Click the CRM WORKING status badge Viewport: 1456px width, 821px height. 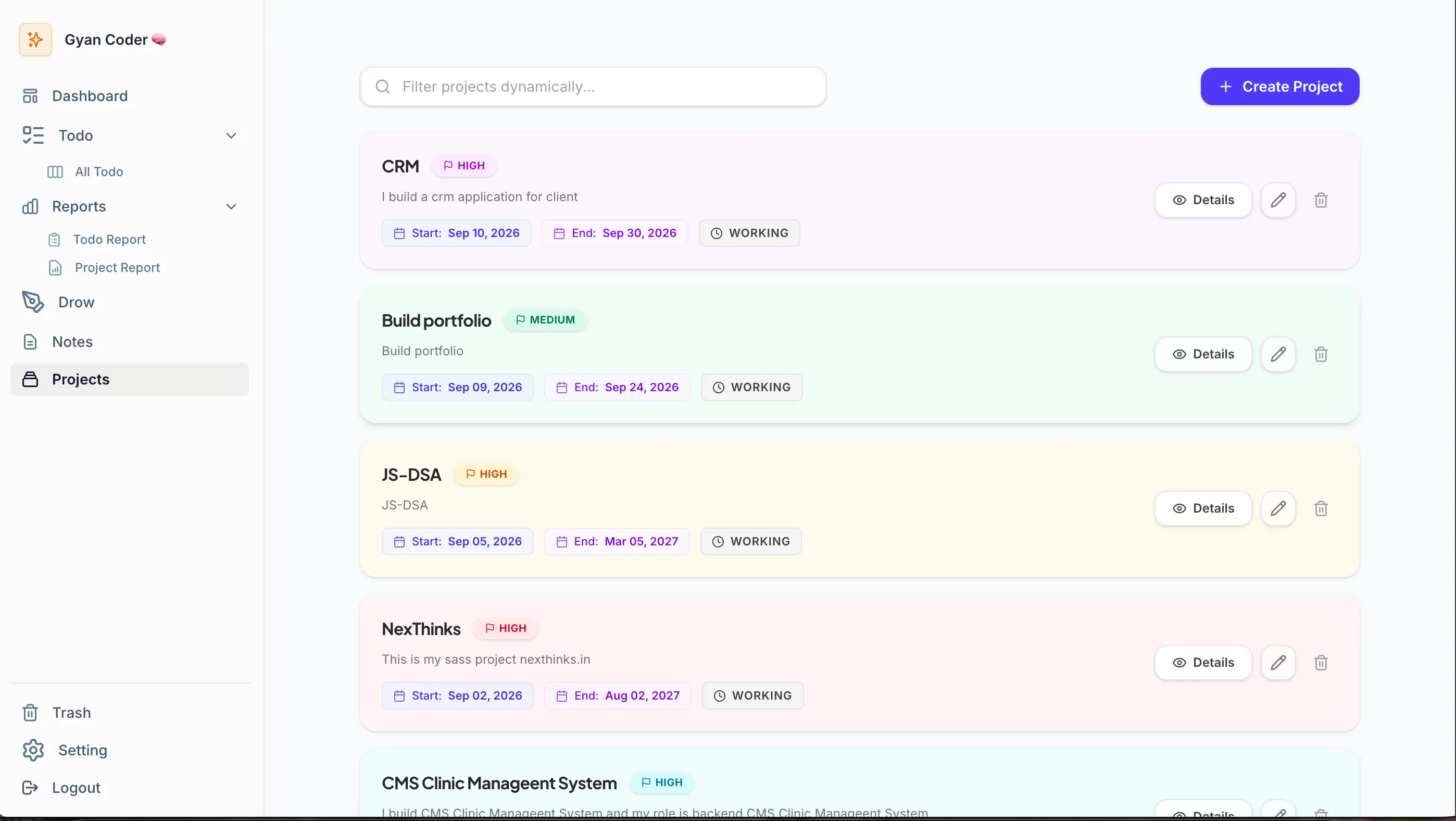(x=749, y=233)
